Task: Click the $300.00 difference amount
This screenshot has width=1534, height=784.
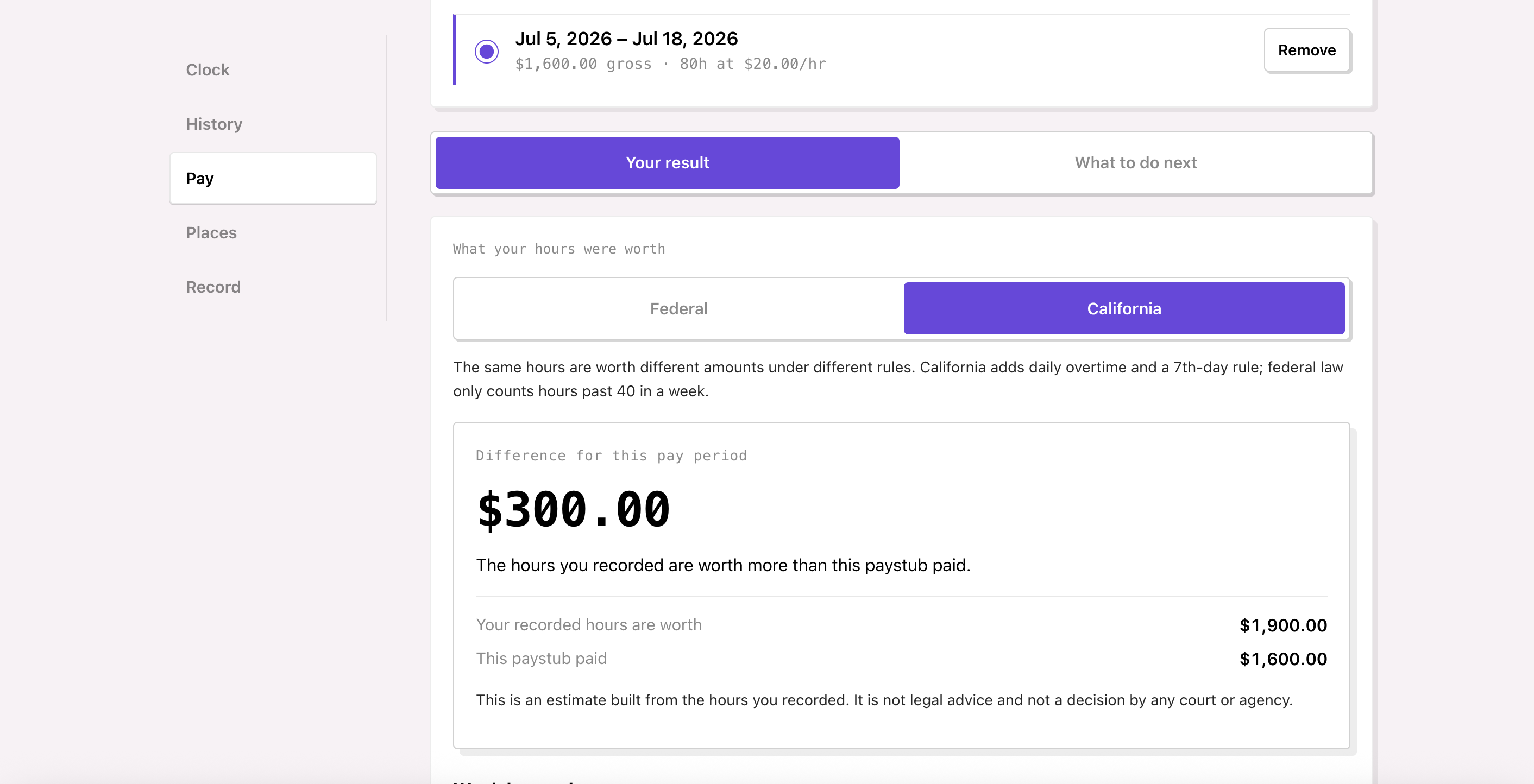Action: pyautogui.click(x=574, y=510)
